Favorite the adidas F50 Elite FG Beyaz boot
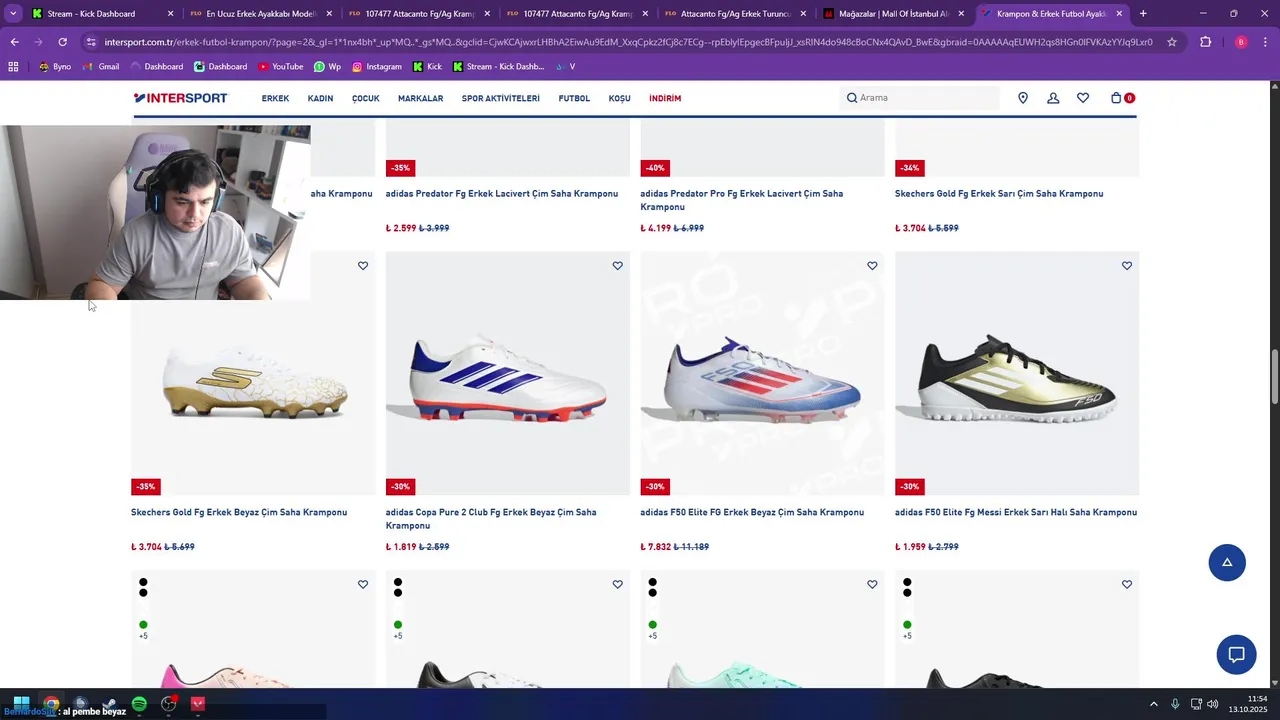The image size is (1280, 720). click(x=872, y=265)
